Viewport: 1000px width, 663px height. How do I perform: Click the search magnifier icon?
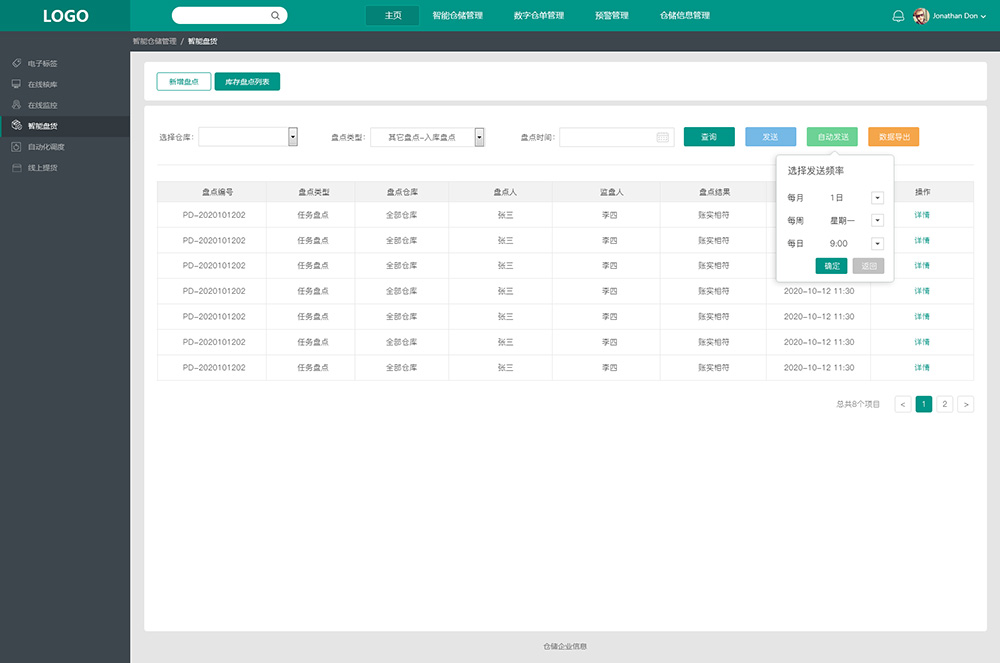click(275, 15)
